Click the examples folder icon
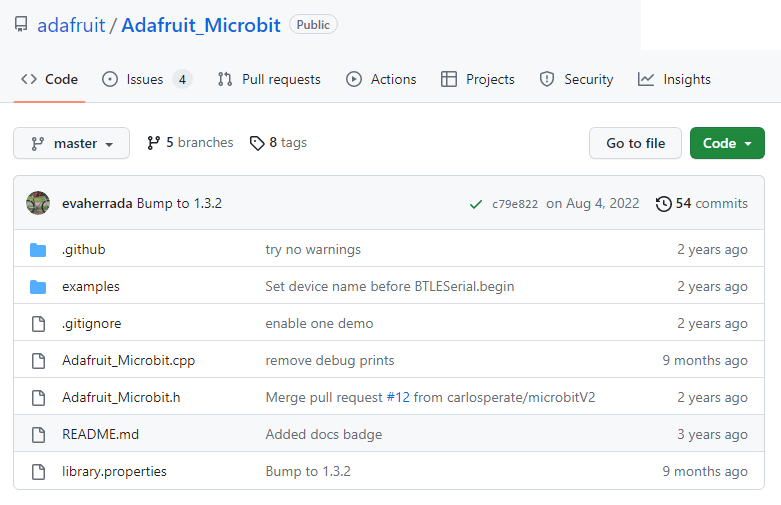This screenshot has height=505, width=781. [x=38, y=286]
